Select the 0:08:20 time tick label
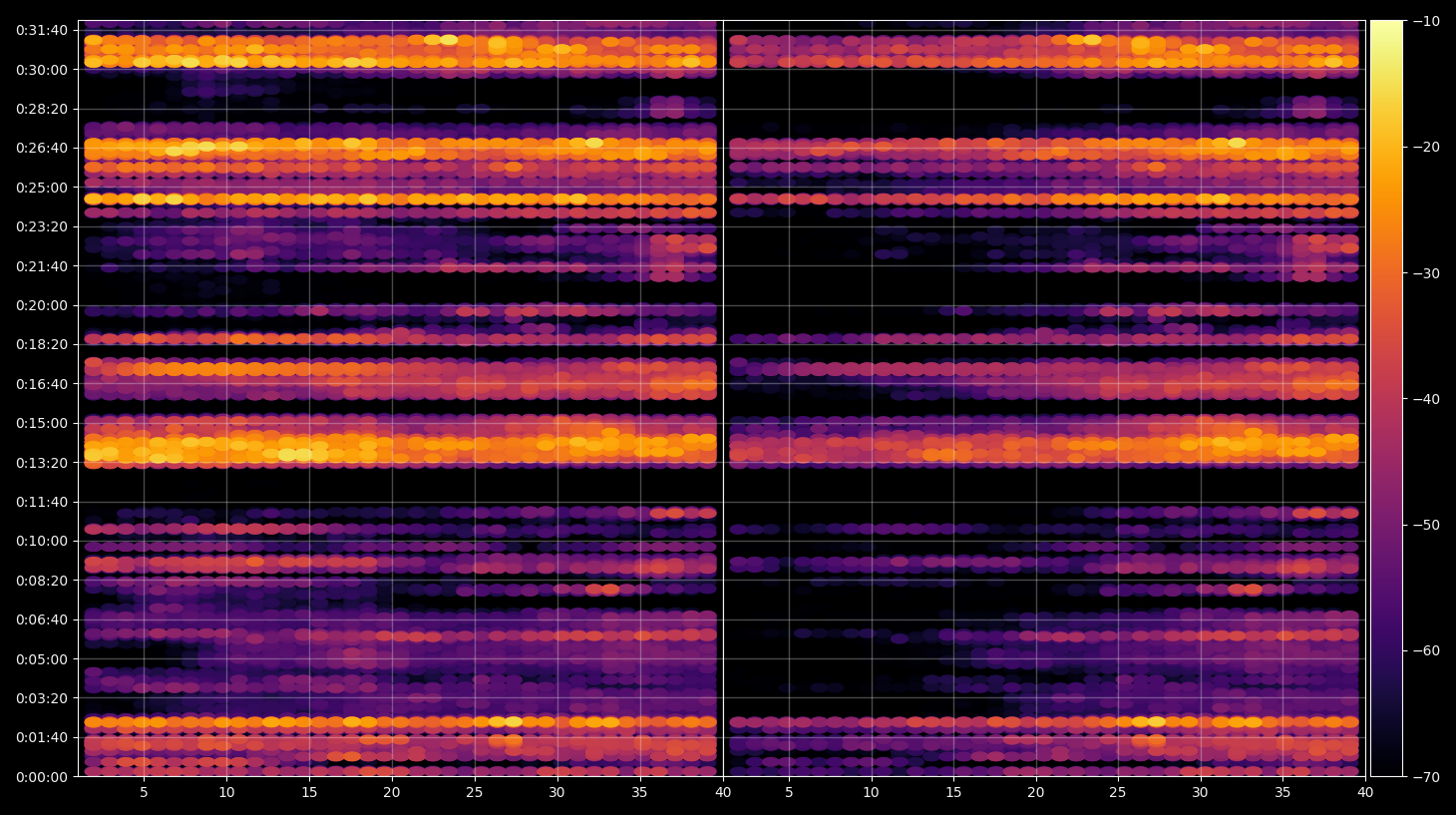This screenshot has width=1456, height=815. (x=42, y=581)
